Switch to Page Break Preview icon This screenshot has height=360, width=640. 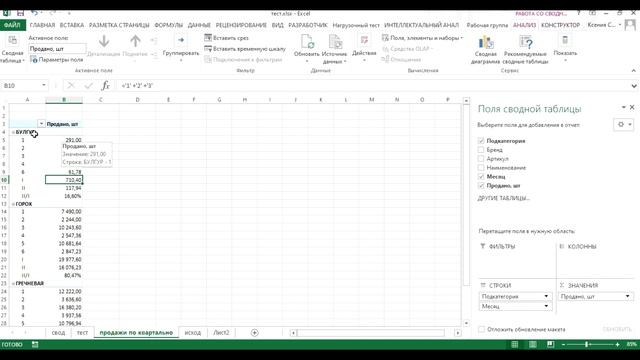click(x=551, y=344)
